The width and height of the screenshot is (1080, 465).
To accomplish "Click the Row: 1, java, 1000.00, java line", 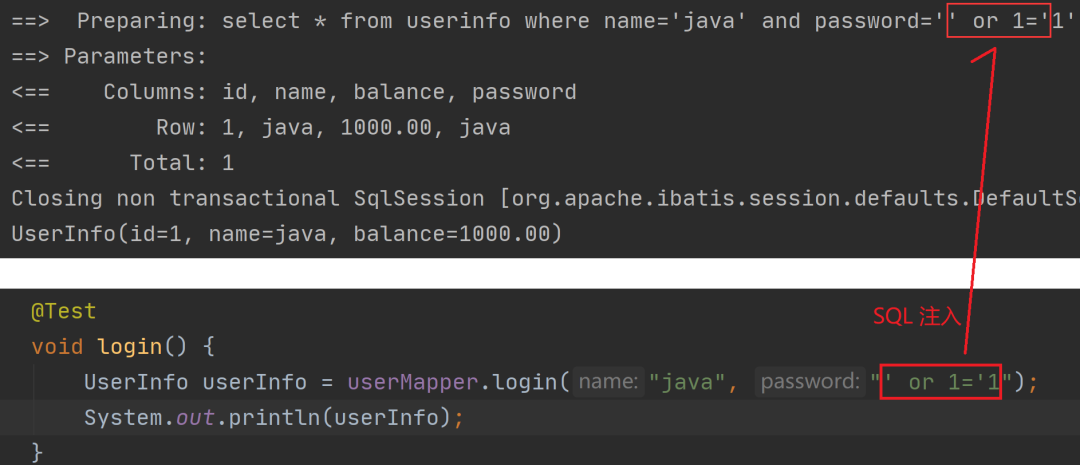I will point(261,128).
